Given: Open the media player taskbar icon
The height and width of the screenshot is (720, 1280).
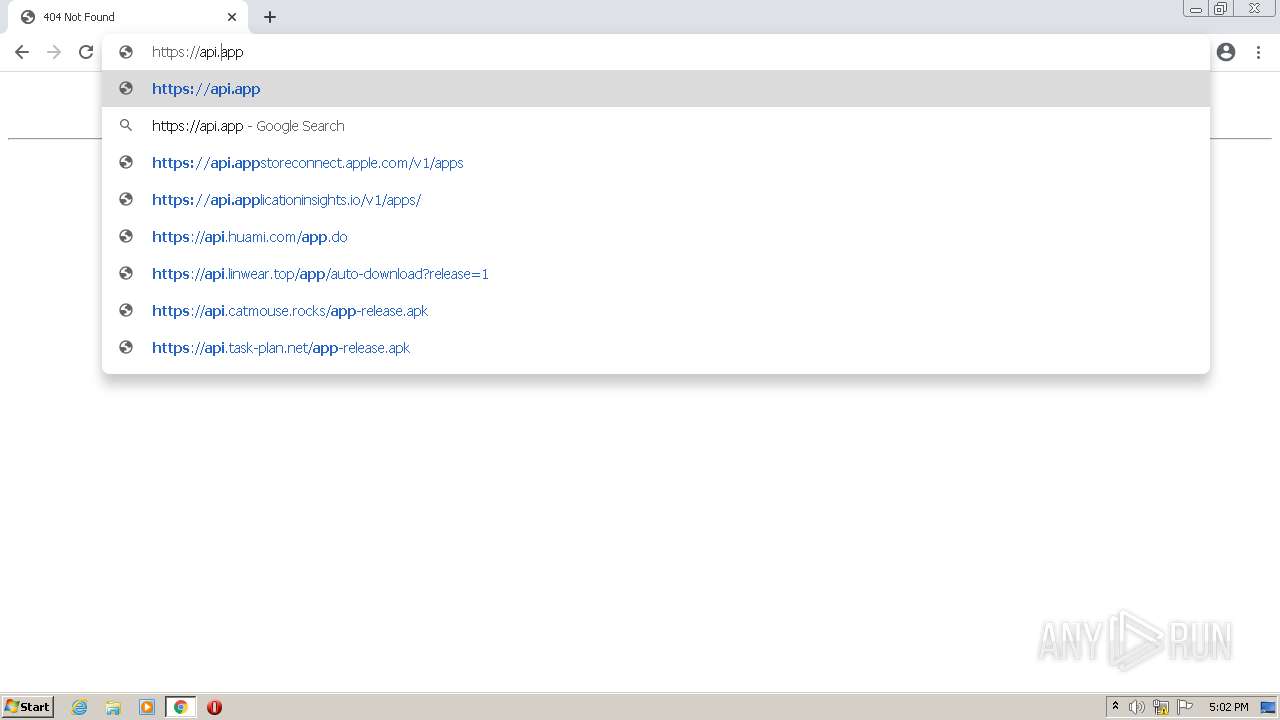Looking at the screenshot, I should (147, 707).
